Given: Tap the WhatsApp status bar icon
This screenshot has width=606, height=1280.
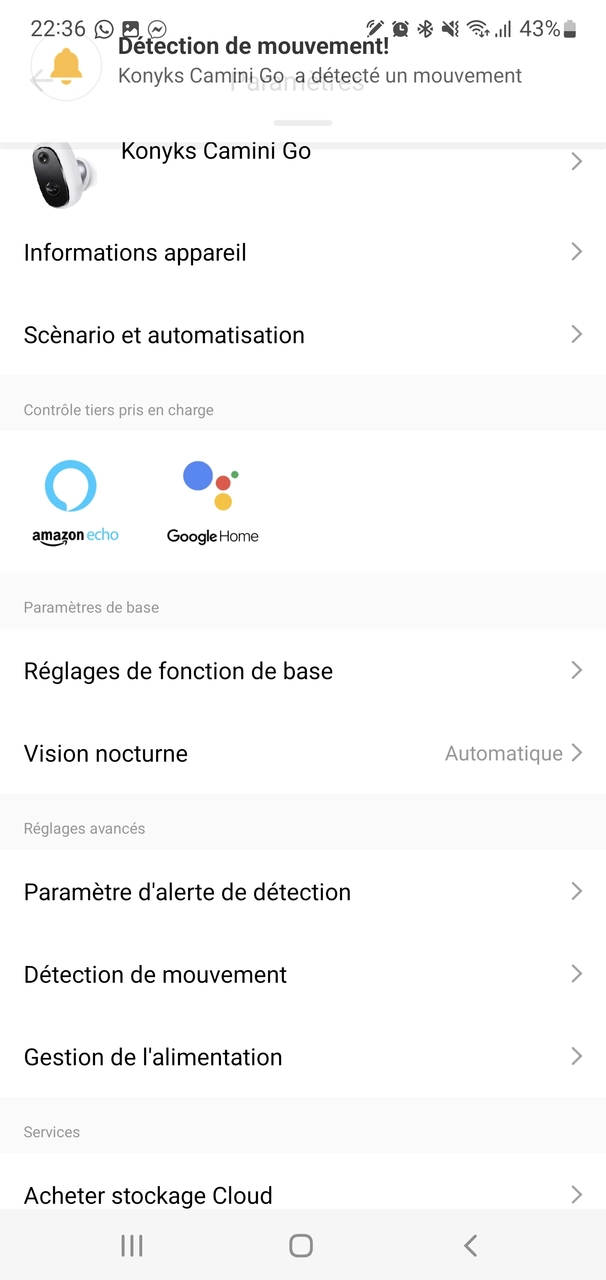Looking at the screenshot, I should point(104,29).
